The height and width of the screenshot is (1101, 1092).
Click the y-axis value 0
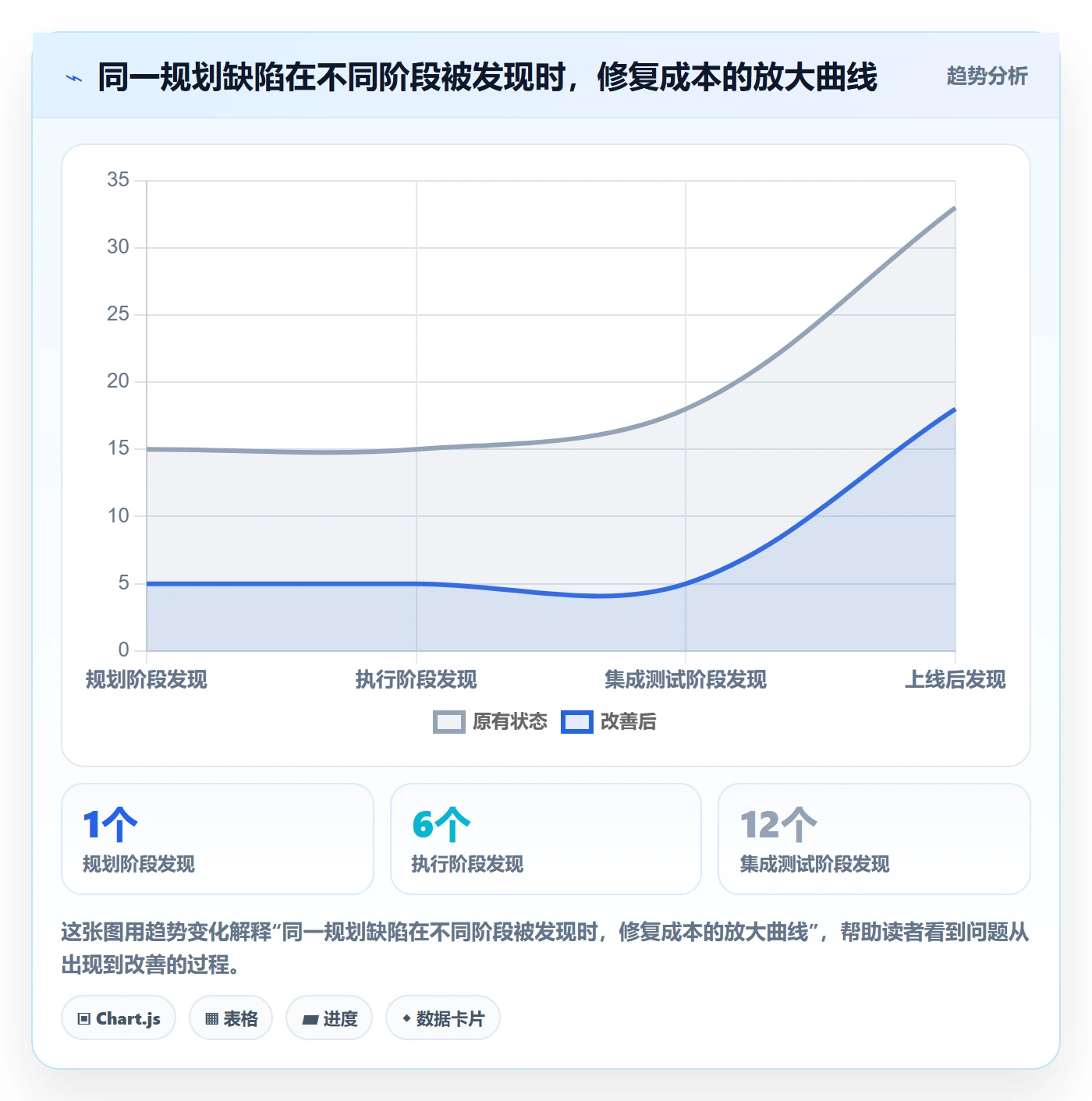(x=123, y=650)
